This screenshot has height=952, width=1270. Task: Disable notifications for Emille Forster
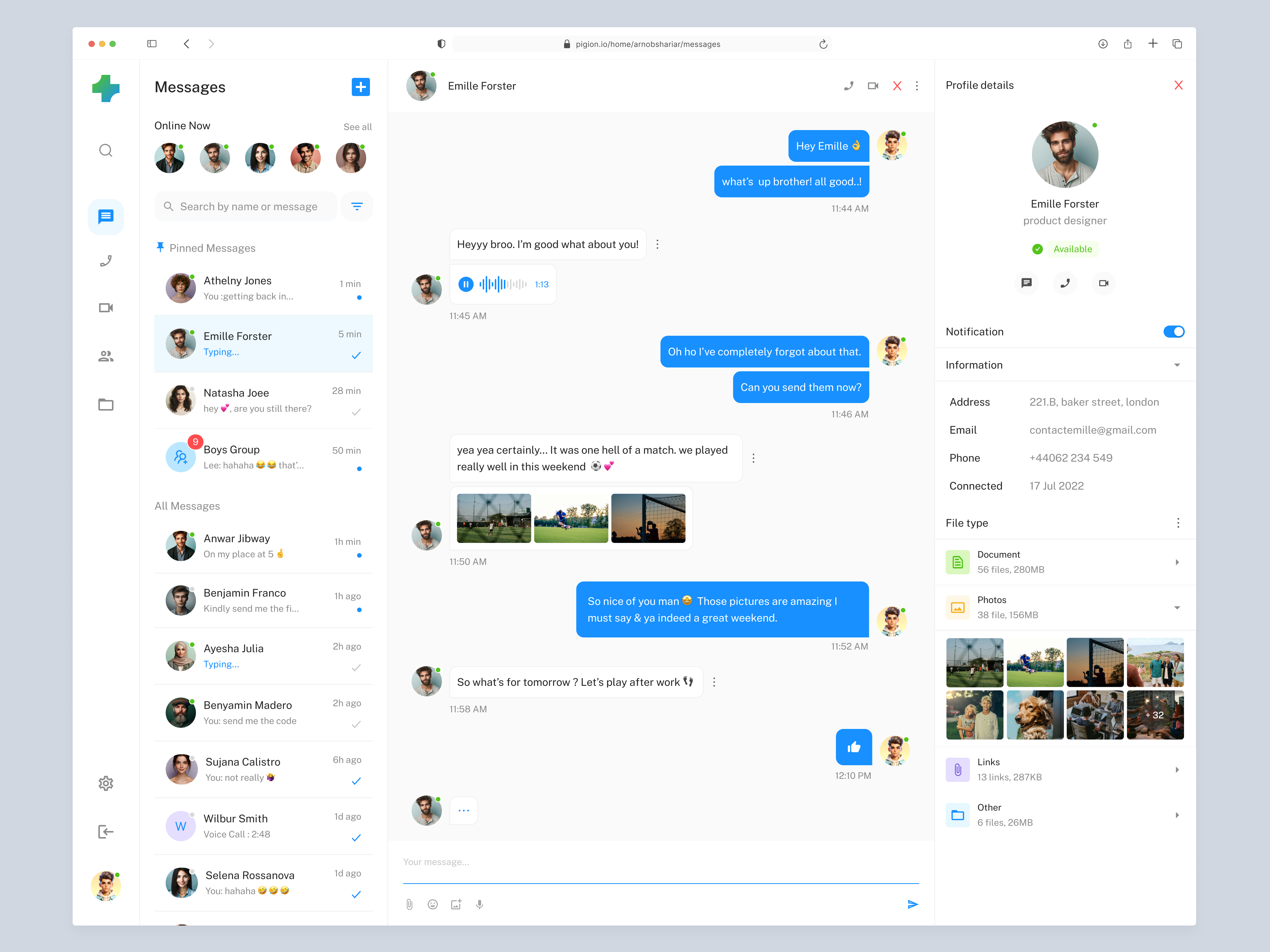click(1174, 332)
